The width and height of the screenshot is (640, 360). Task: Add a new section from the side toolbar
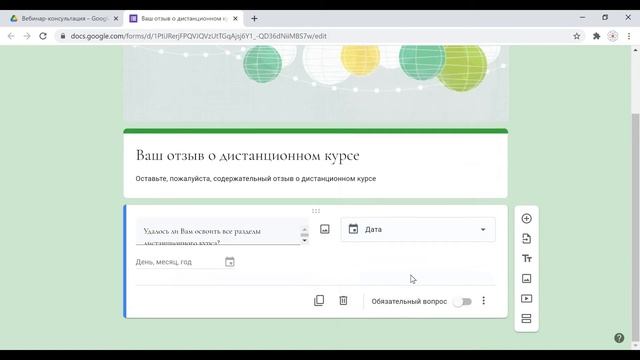(526, 318)
